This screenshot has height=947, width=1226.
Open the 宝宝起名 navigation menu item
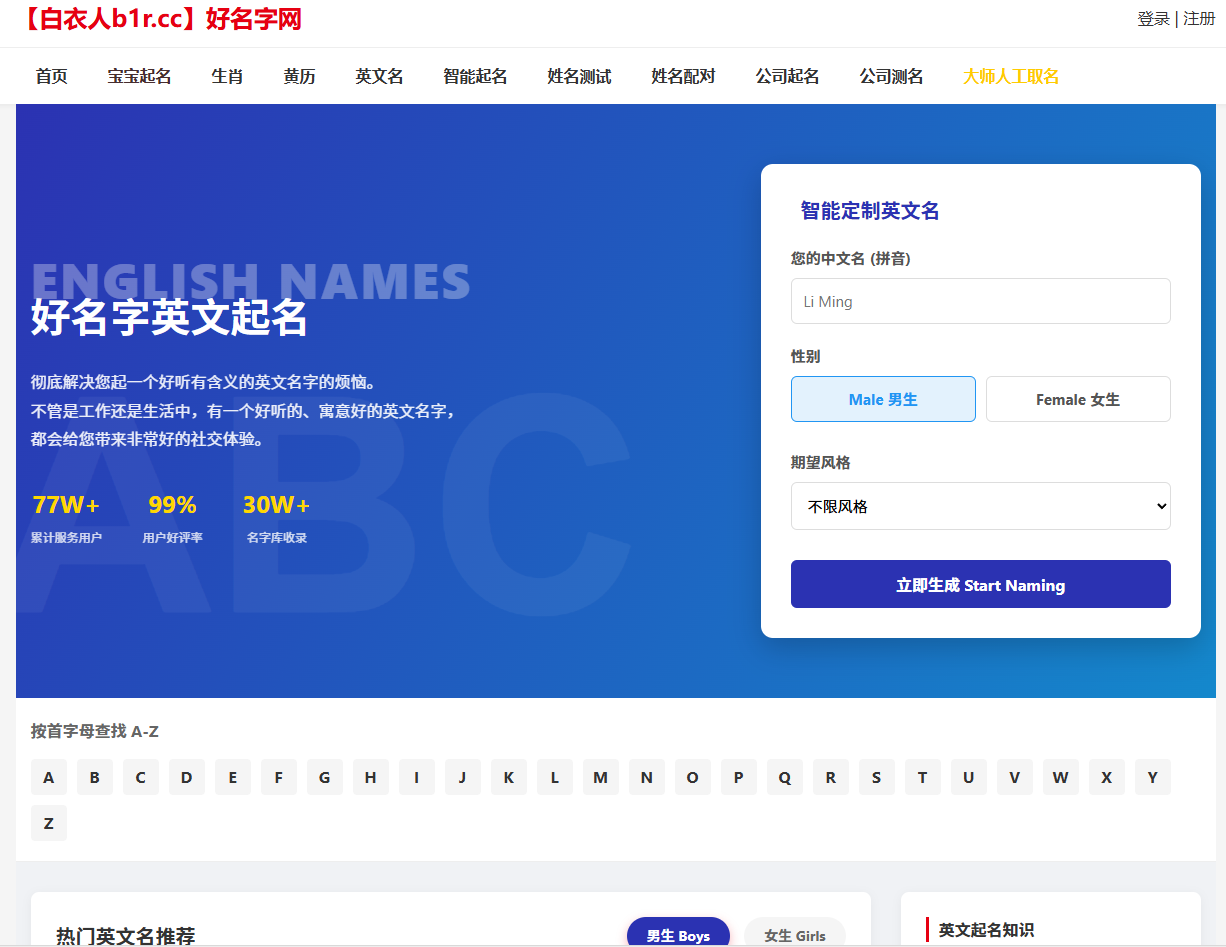click(139, 76)
